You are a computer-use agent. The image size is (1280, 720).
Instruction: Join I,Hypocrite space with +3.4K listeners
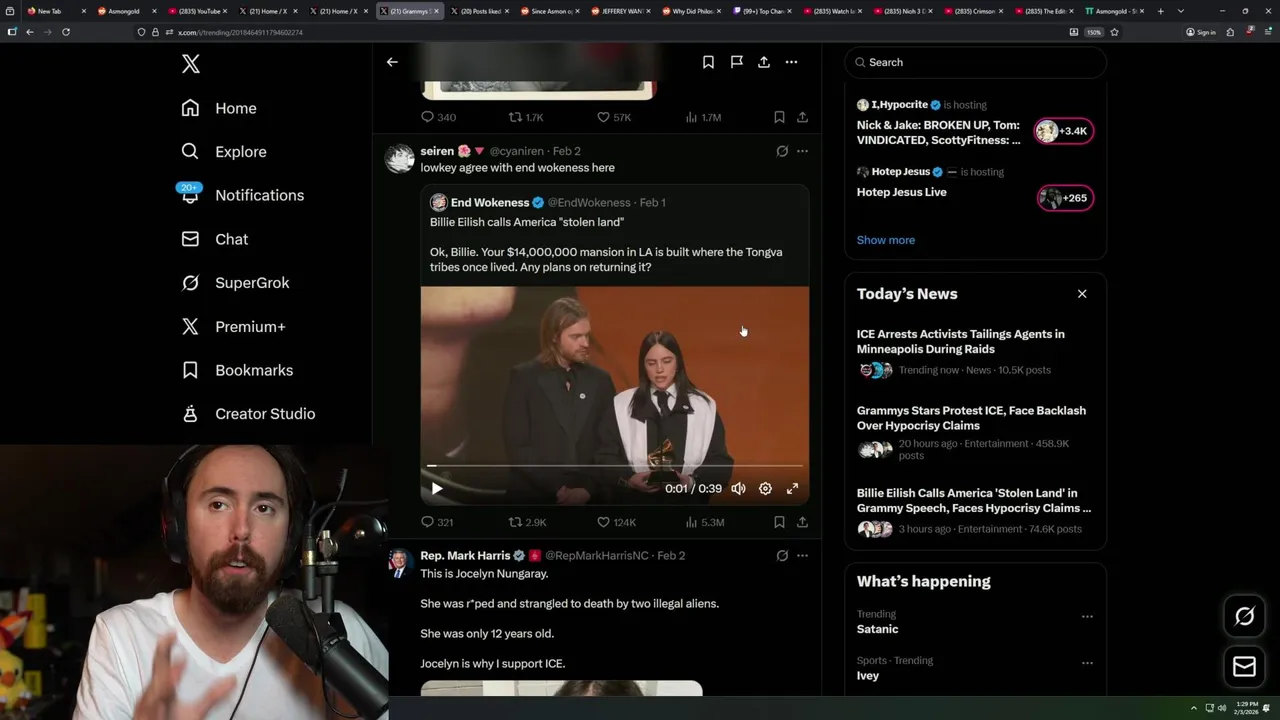[1064, 131]
